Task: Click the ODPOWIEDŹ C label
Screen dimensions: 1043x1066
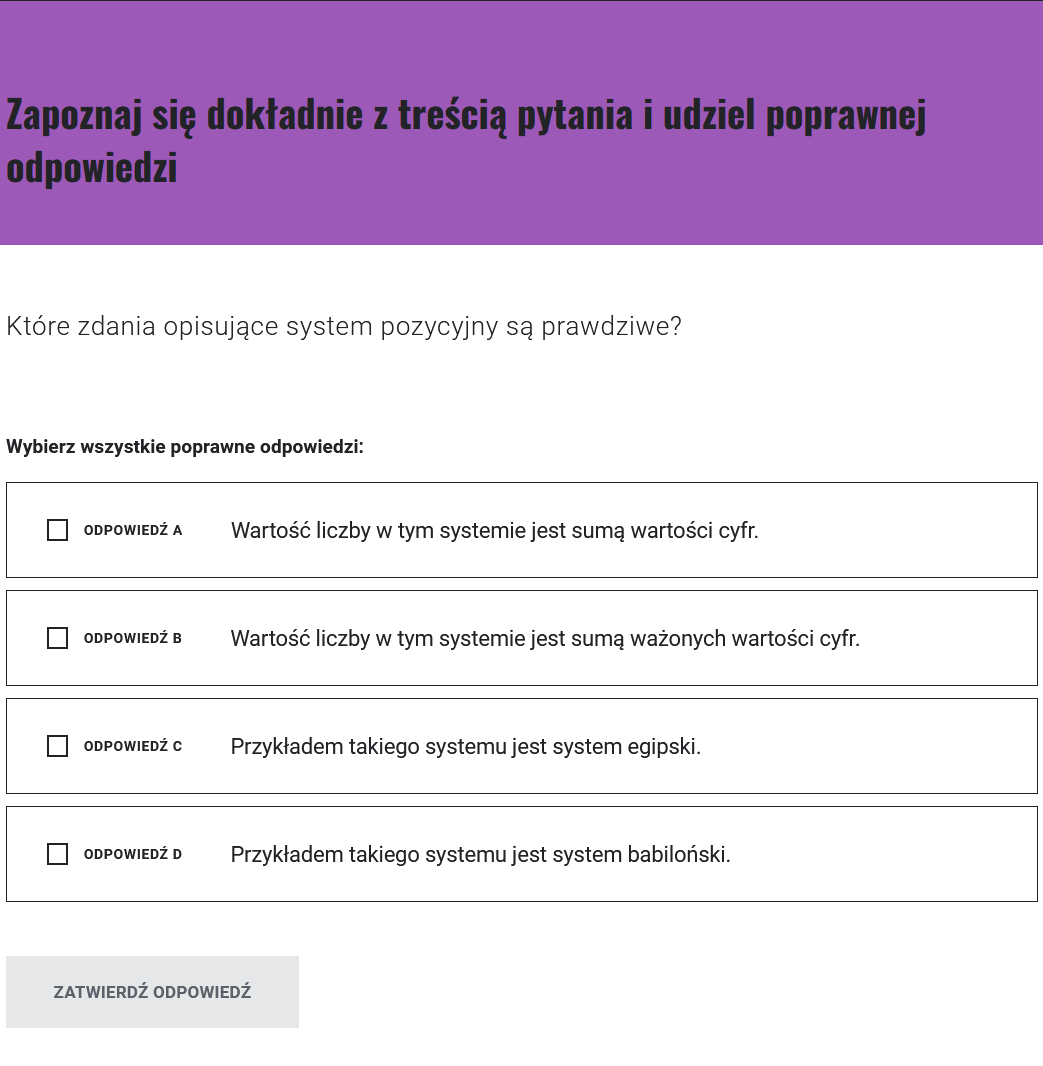Action: (x=133, y=746)
